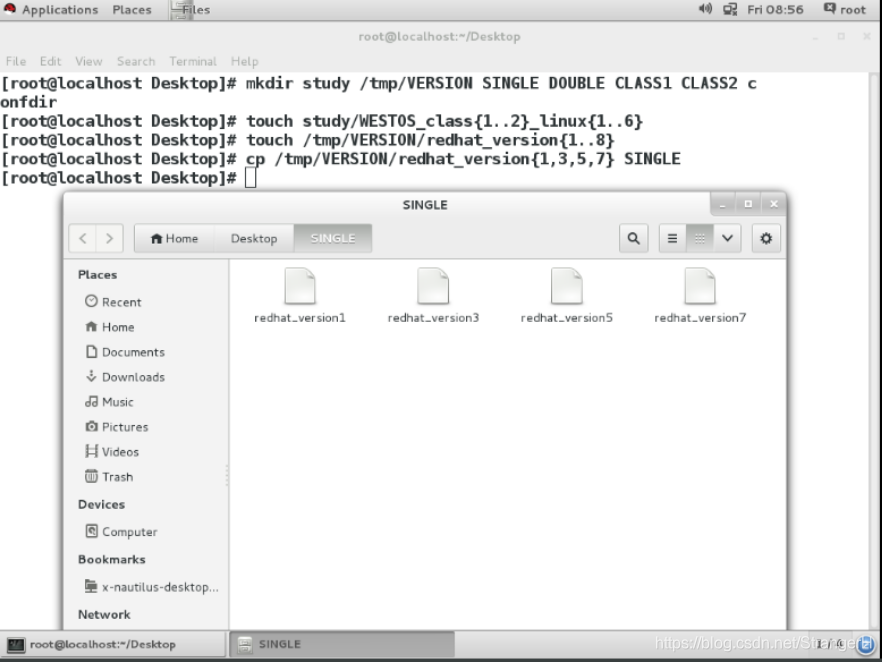Screen dimensions: 882x662
Task: Open the terminal Edit menu
Action: pyautogui.click(x=50, y=61)
